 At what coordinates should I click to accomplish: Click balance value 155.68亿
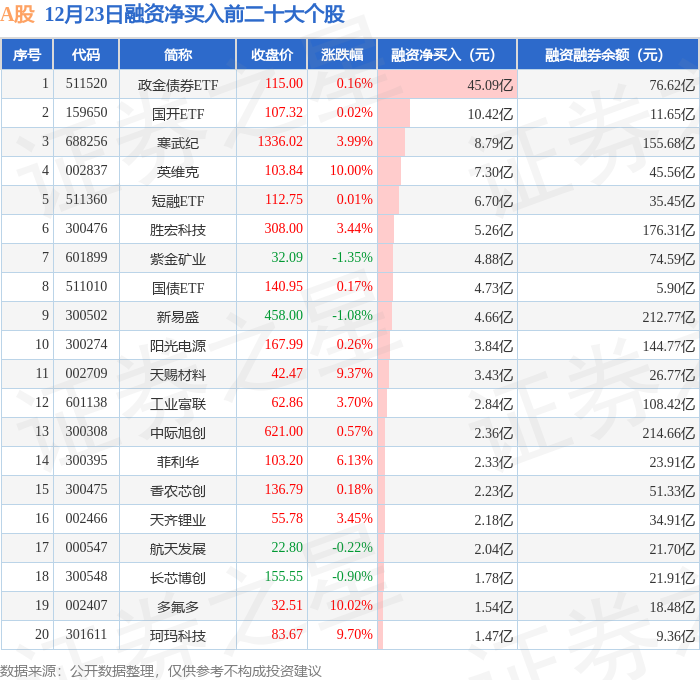point(669,143)
